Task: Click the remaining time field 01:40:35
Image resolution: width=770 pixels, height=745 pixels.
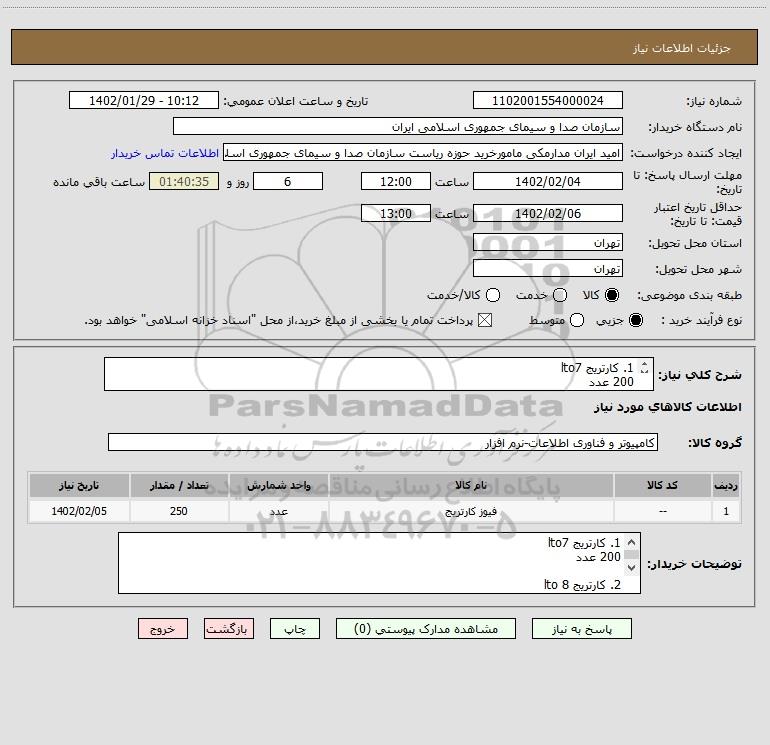Action: pyautogui.click(x=184, y=181)
